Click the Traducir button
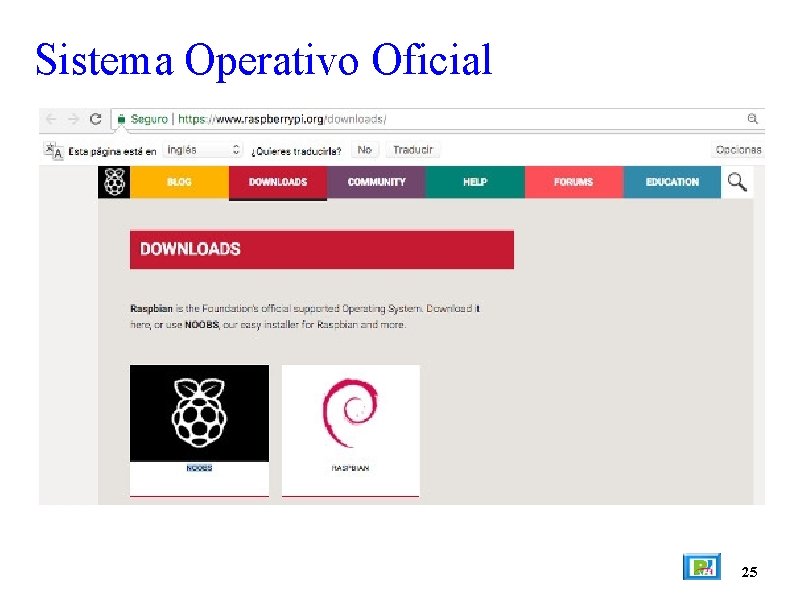The width and height of the screenshot is (794, 595). (413, 150)
